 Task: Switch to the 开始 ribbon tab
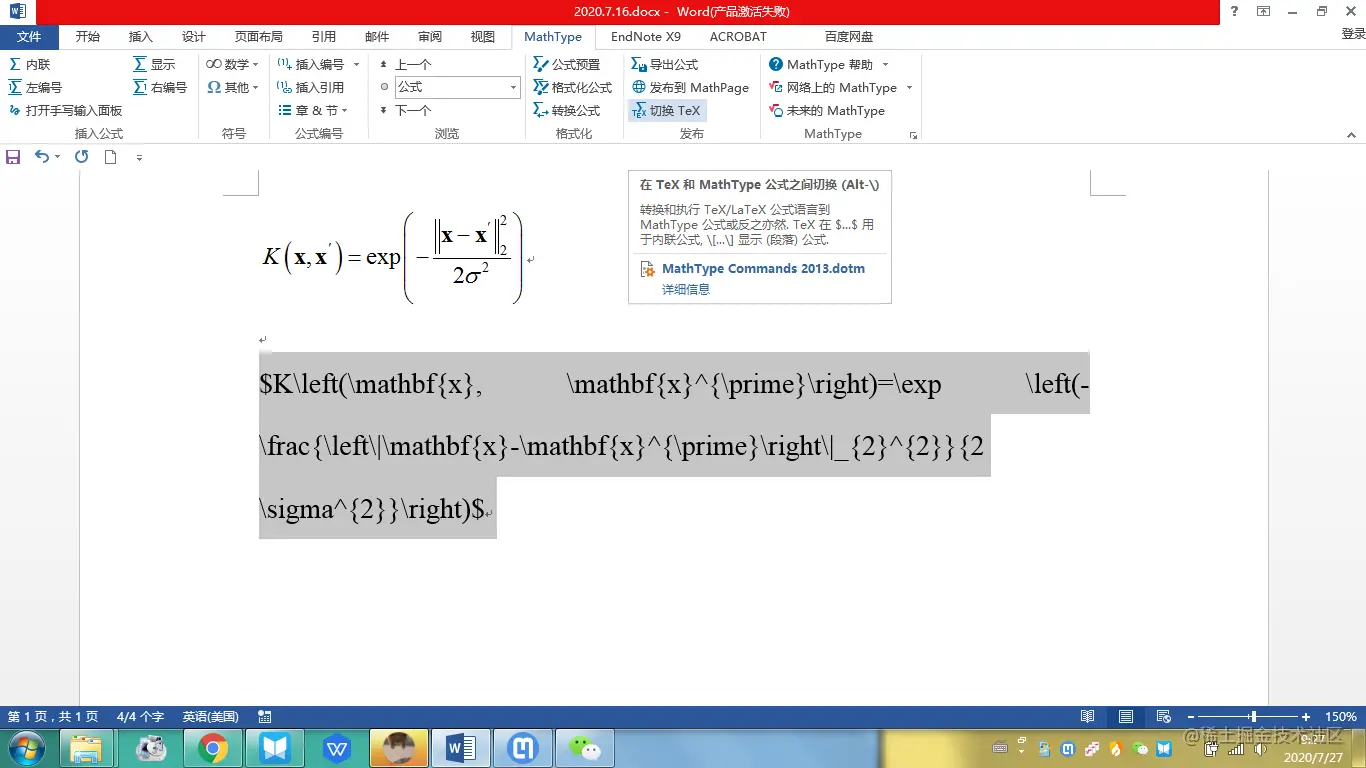[88, 37]
